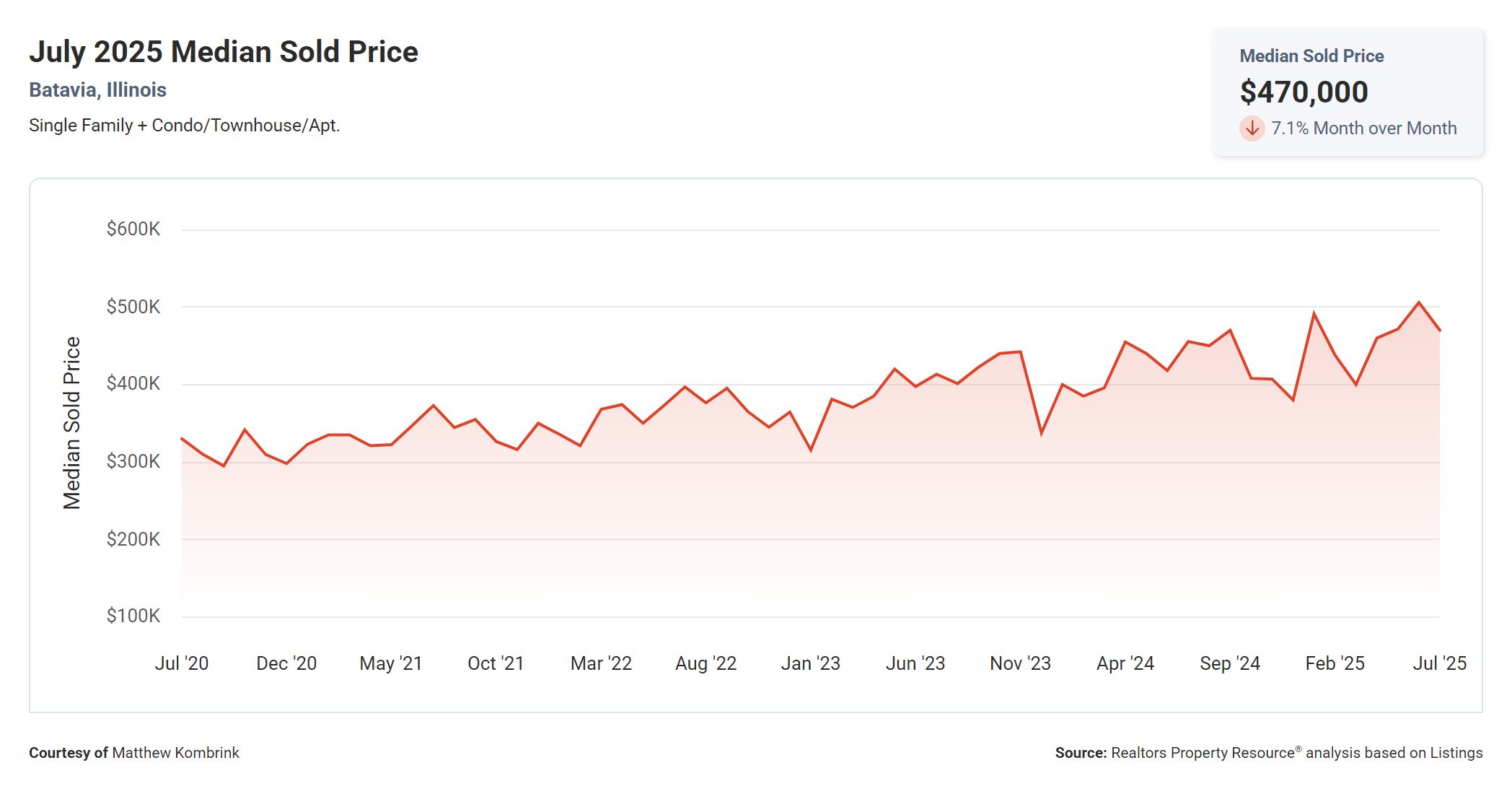Click 'Single Family + Condo/Townhouse/Apt.' property type text
This screenshot has width=1512, height=794.
184,126
